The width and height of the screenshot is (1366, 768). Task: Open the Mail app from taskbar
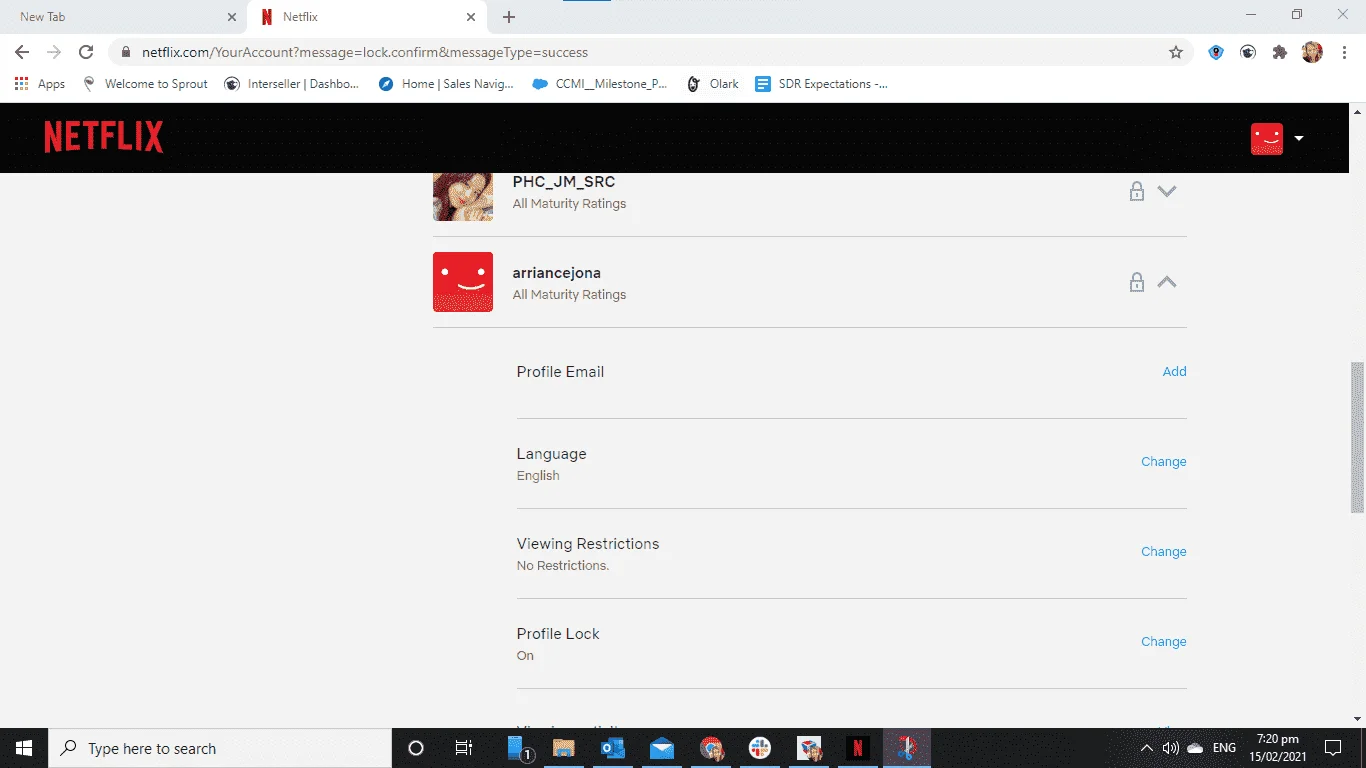(662, 748)
